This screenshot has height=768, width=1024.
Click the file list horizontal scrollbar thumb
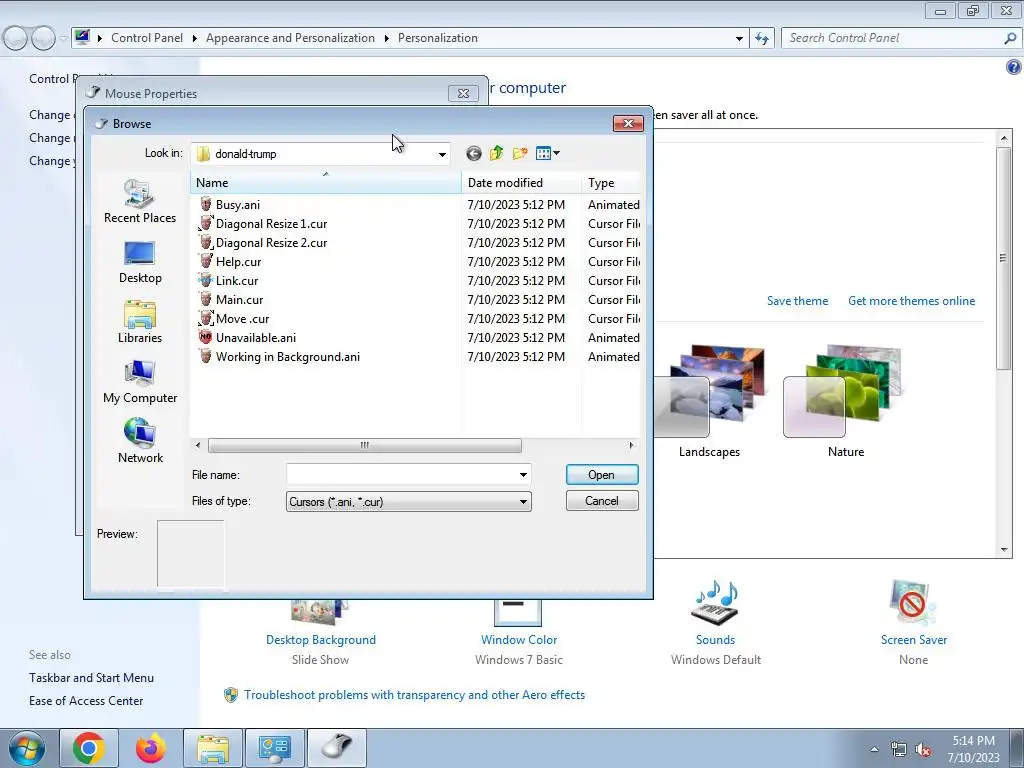click(364, 445)
